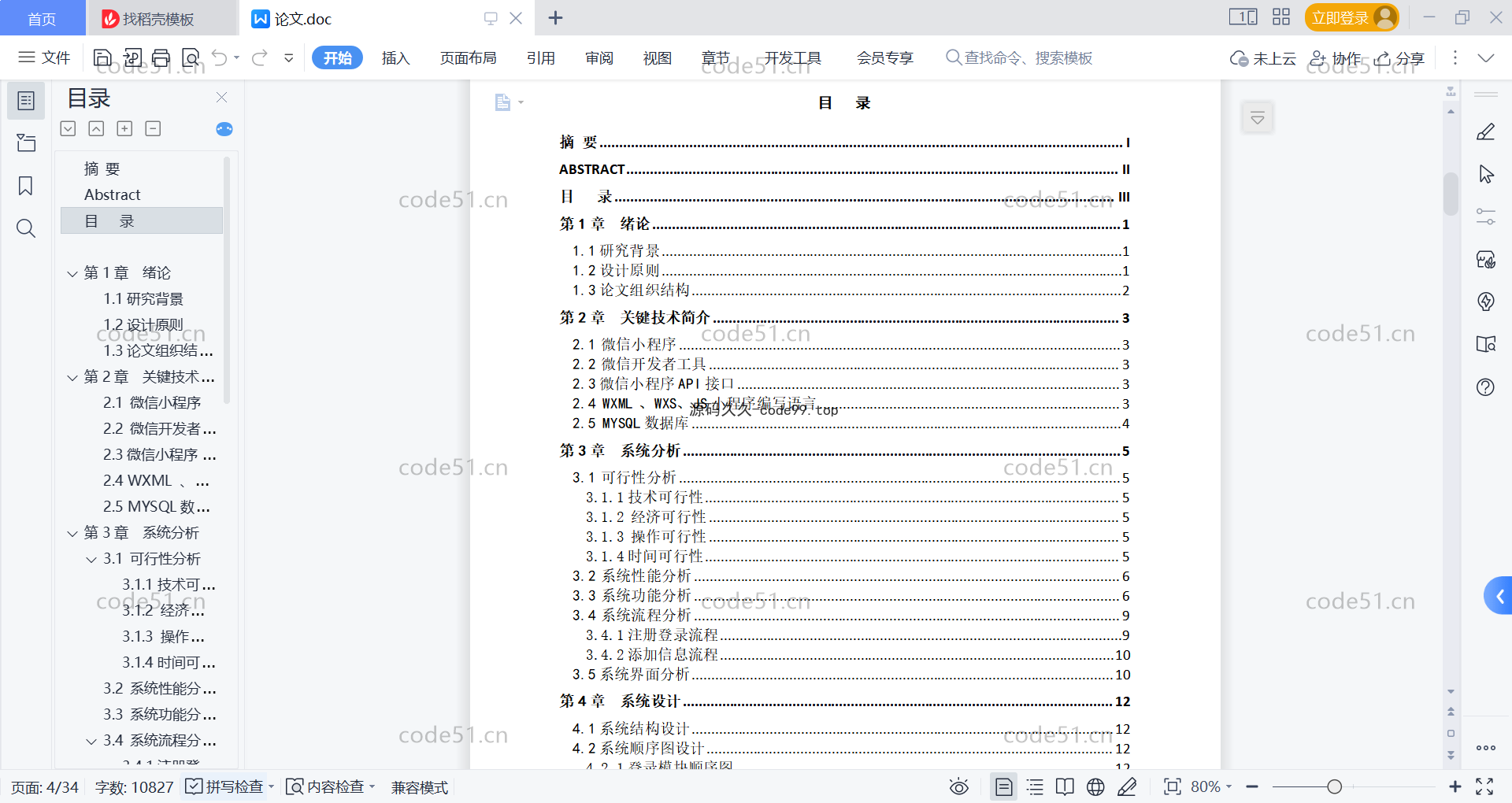Viewport: 1512px width, 803px height.
Task: Open a new document tab with plus
Action: [555, 18]
